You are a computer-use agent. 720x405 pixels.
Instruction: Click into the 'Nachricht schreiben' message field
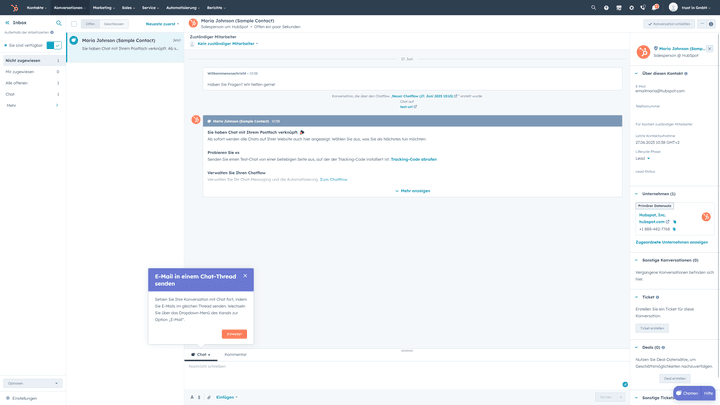[x=406, y=374]
